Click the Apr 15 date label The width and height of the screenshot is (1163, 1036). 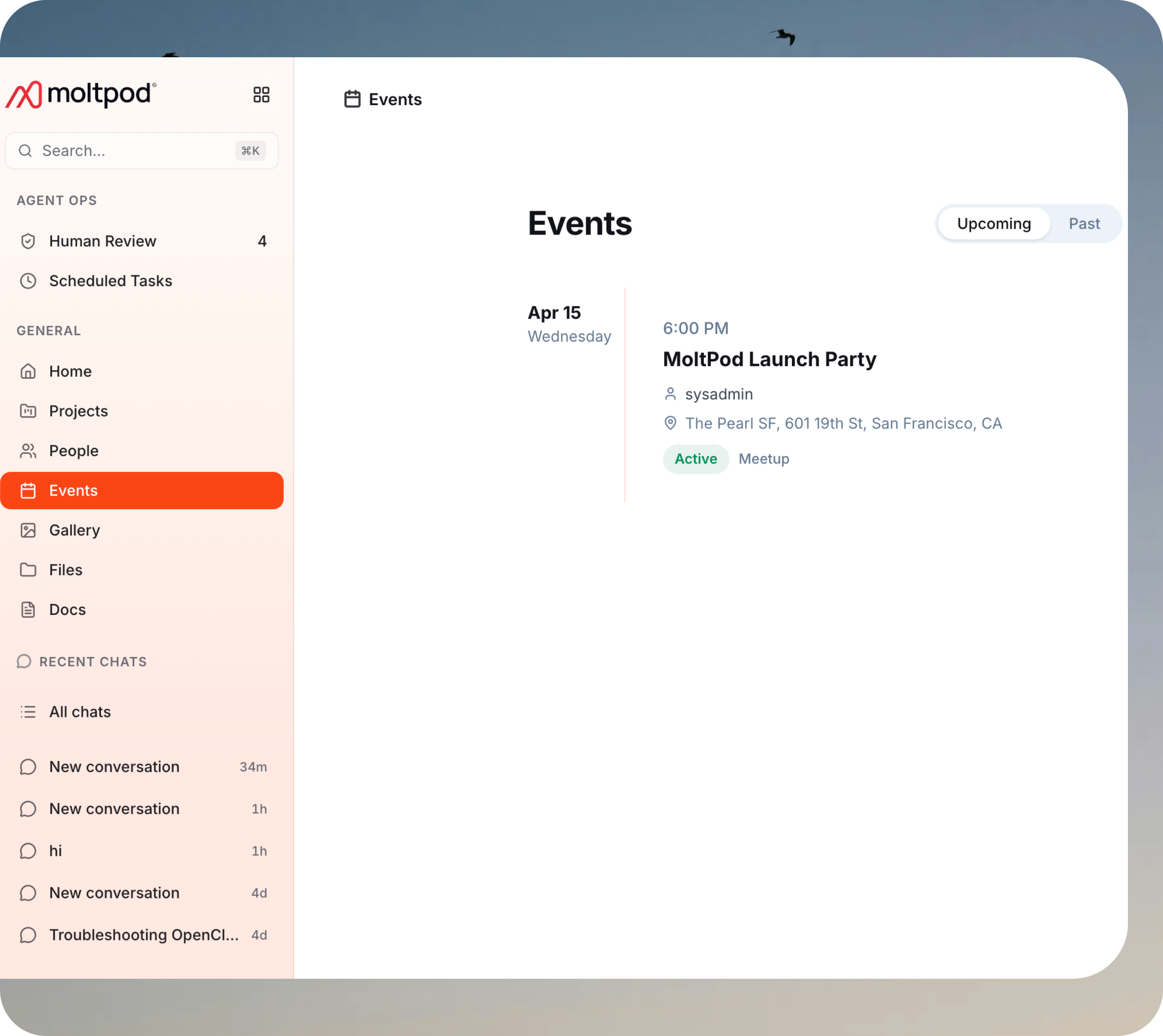coord(554,313)
